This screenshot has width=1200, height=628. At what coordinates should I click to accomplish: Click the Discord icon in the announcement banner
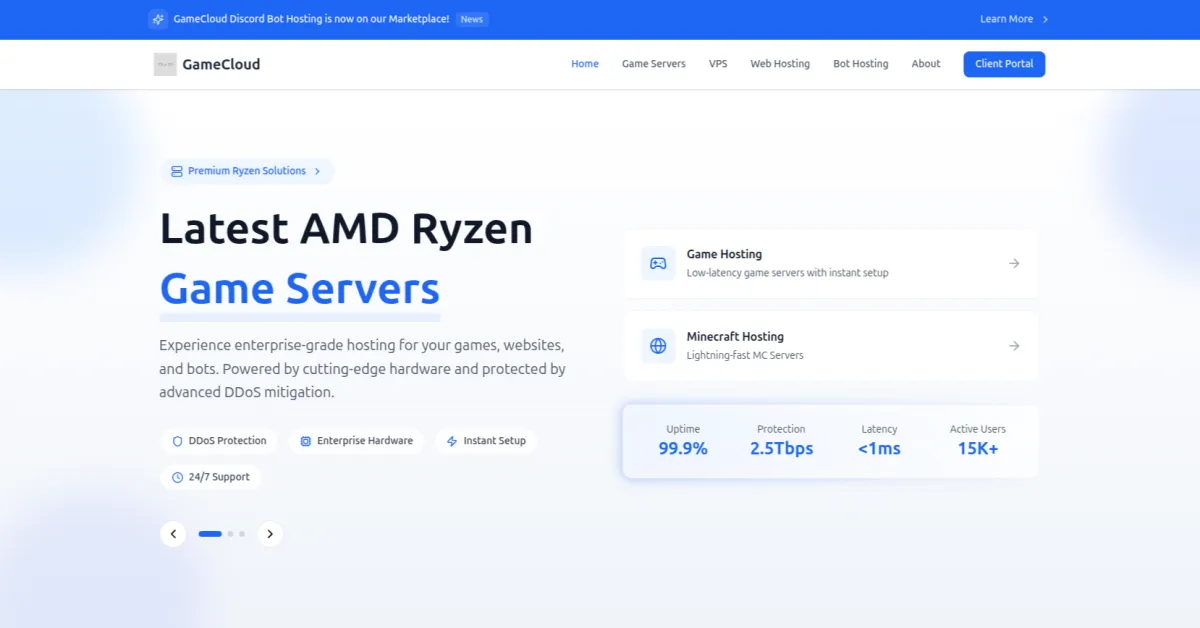[x=157, y=18]
